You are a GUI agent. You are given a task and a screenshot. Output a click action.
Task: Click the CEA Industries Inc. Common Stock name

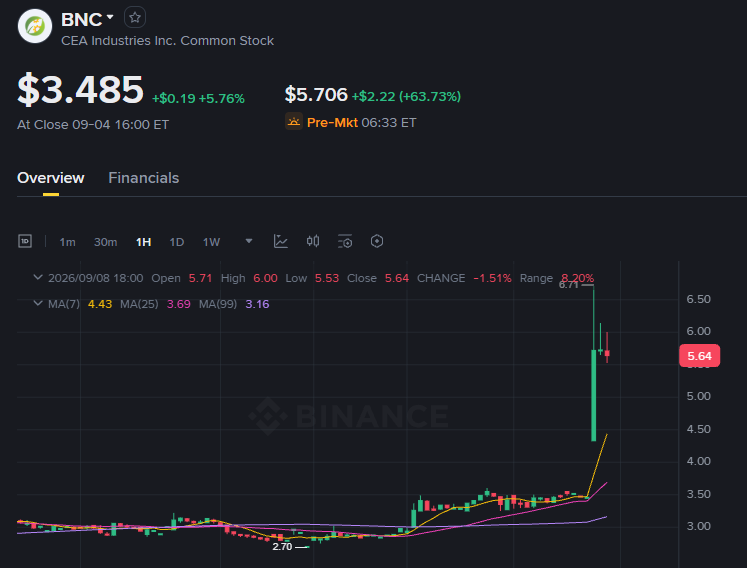167,41
